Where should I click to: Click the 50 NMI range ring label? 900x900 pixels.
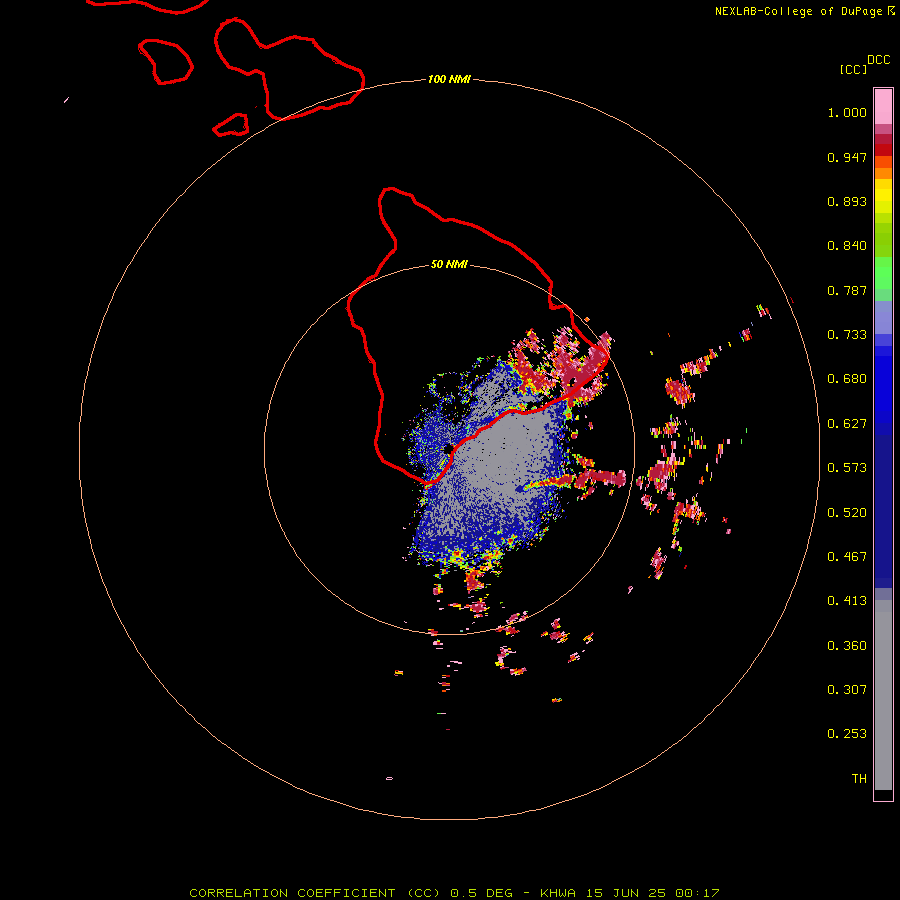[x=449, y=264]
